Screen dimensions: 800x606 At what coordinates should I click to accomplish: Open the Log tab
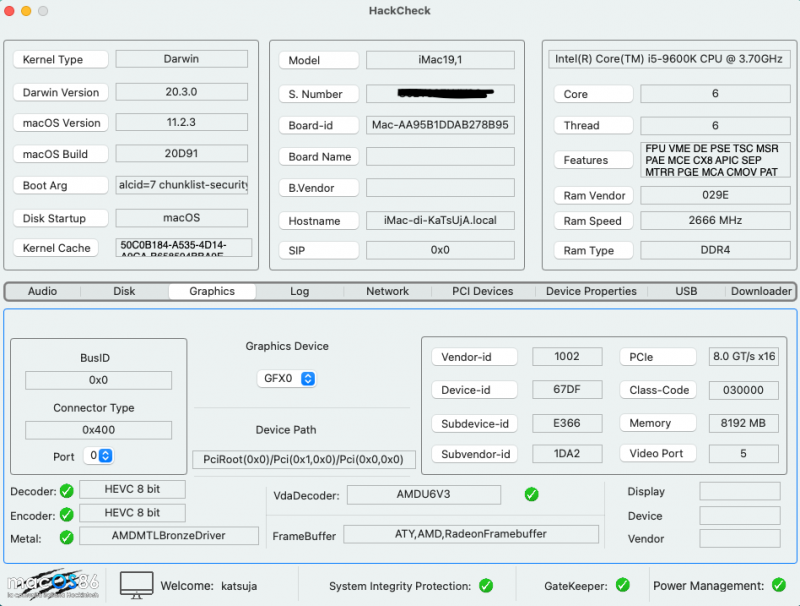(x=299, y=291)
